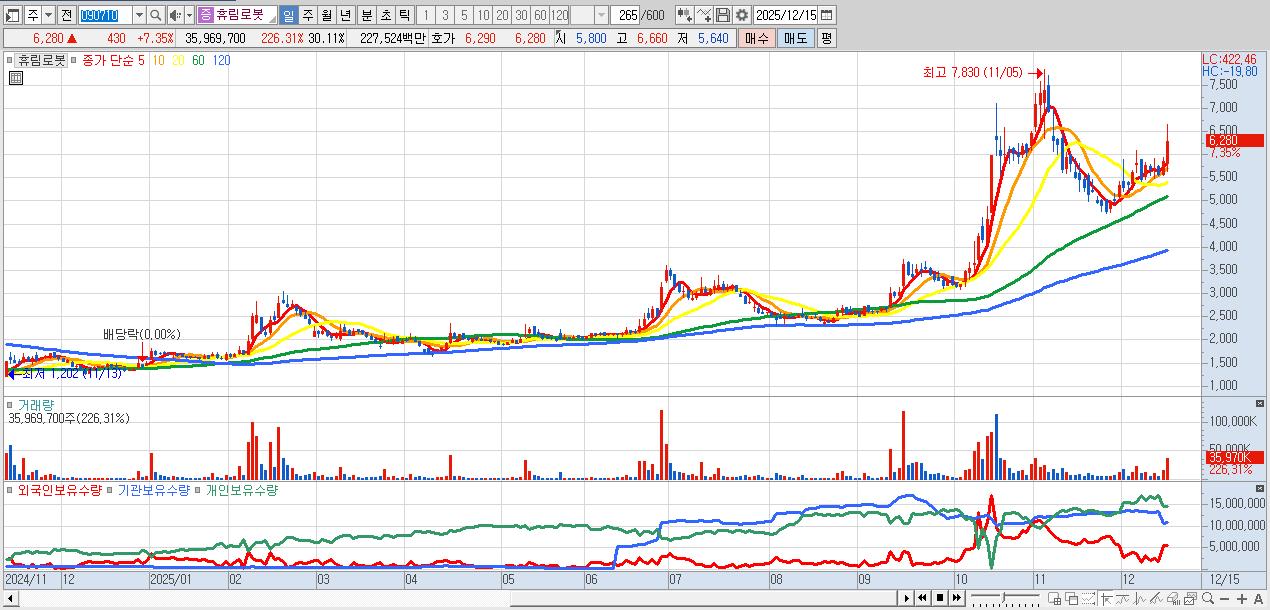
Task: Select the 년 (yearly) period toggle
Action: point(345,15)
